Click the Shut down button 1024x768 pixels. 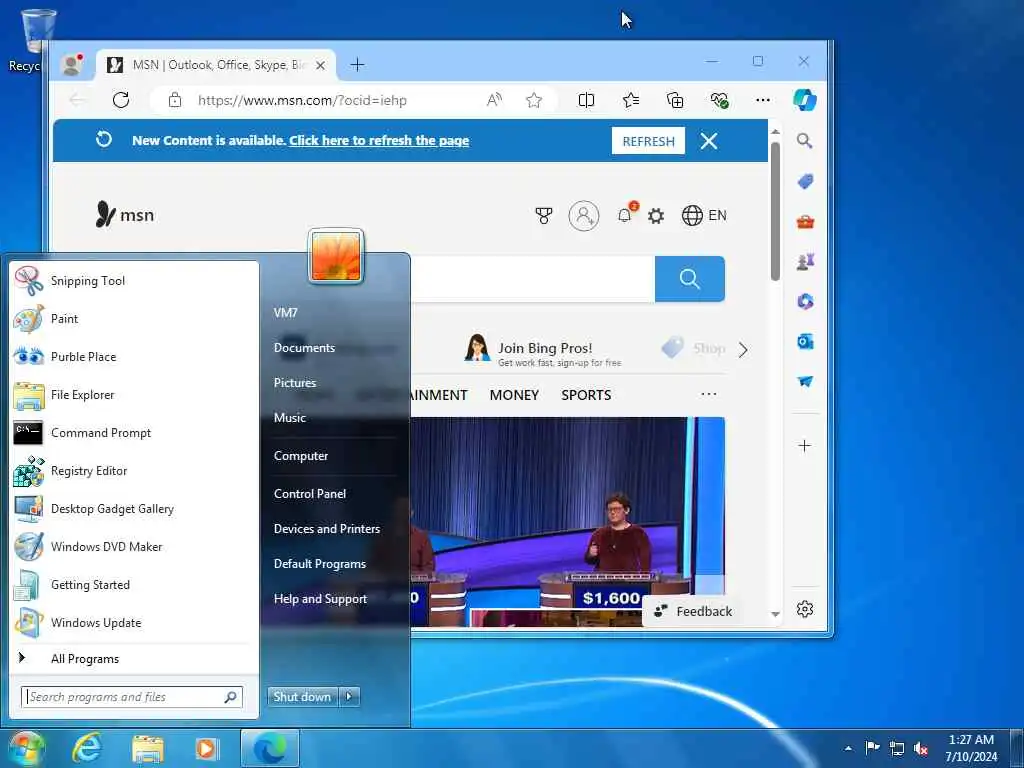tap(302, 697)
